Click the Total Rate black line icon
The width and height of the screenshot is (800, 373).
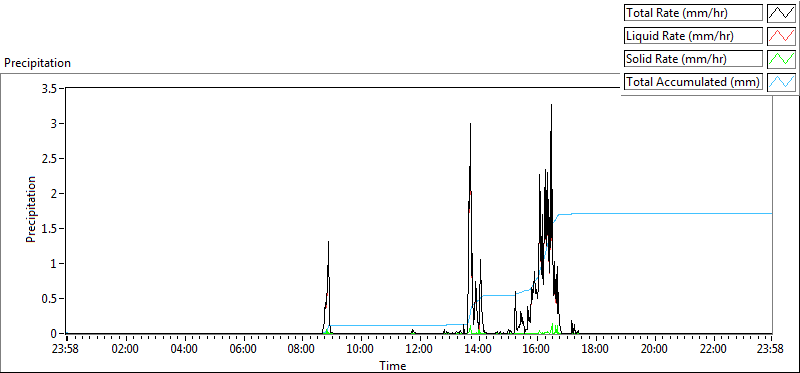782,12
